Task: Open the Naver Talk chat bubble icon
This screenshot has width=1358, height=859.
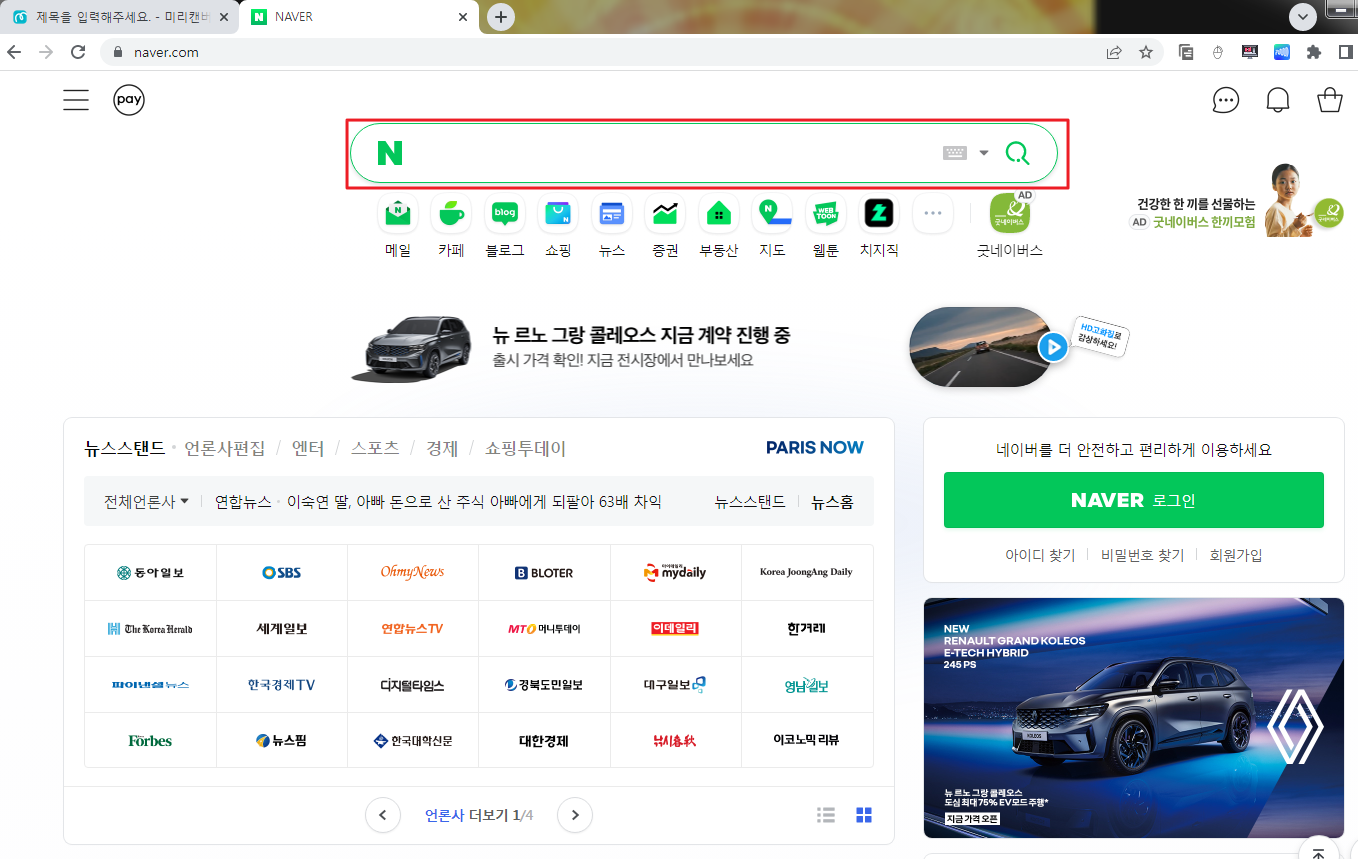Action: coord(1226,100)
